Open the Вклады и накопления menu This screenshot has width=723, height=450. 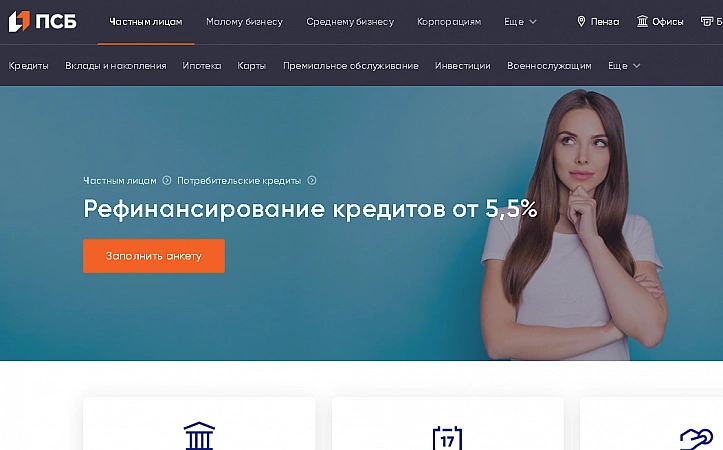coord(116,66)
